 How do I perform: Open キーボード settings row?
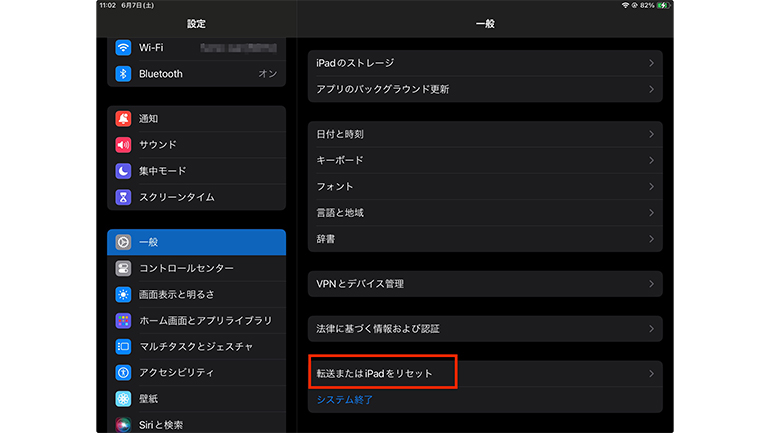point(485,161)
